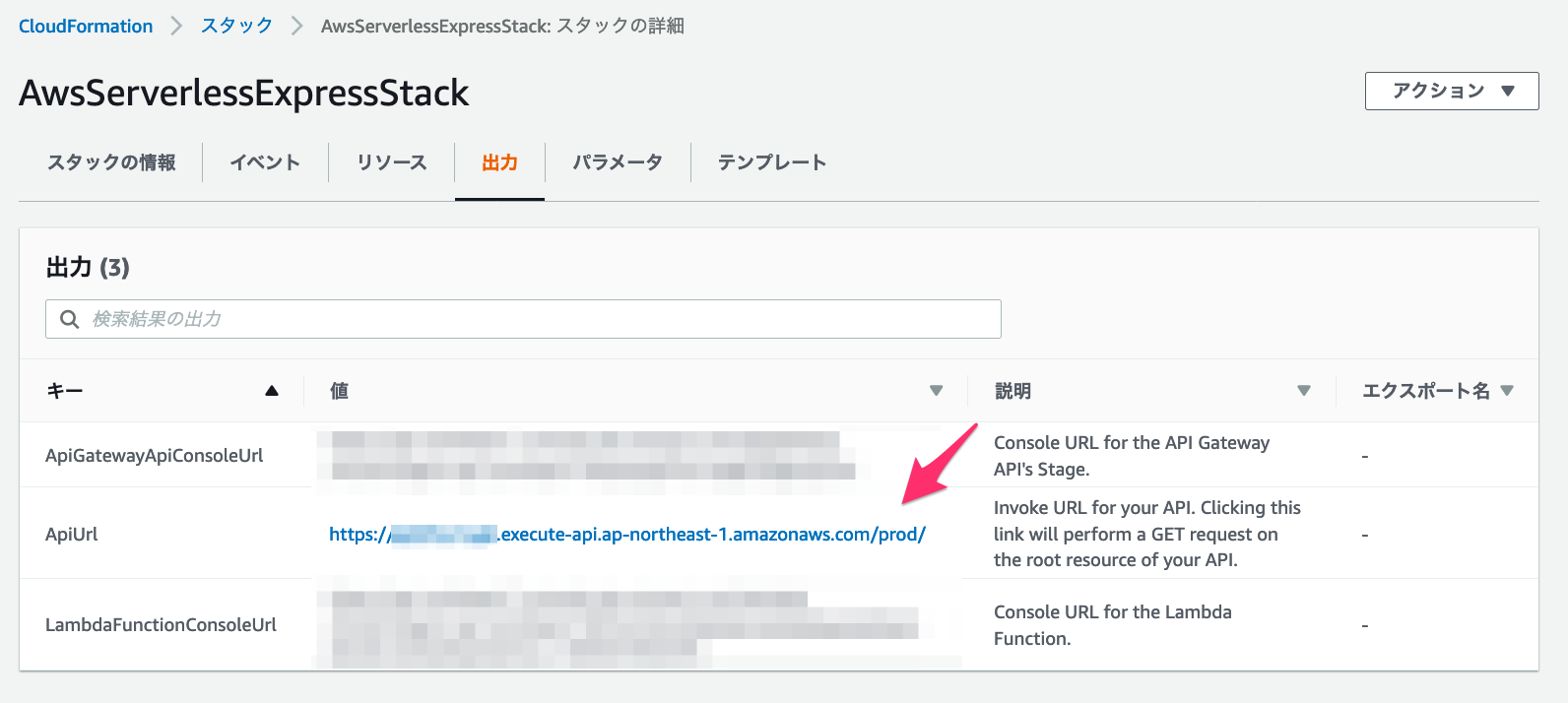Screen dimensions: 1568x703
Task: Open the filter icon on 値 column
Action: pos(937,391)
